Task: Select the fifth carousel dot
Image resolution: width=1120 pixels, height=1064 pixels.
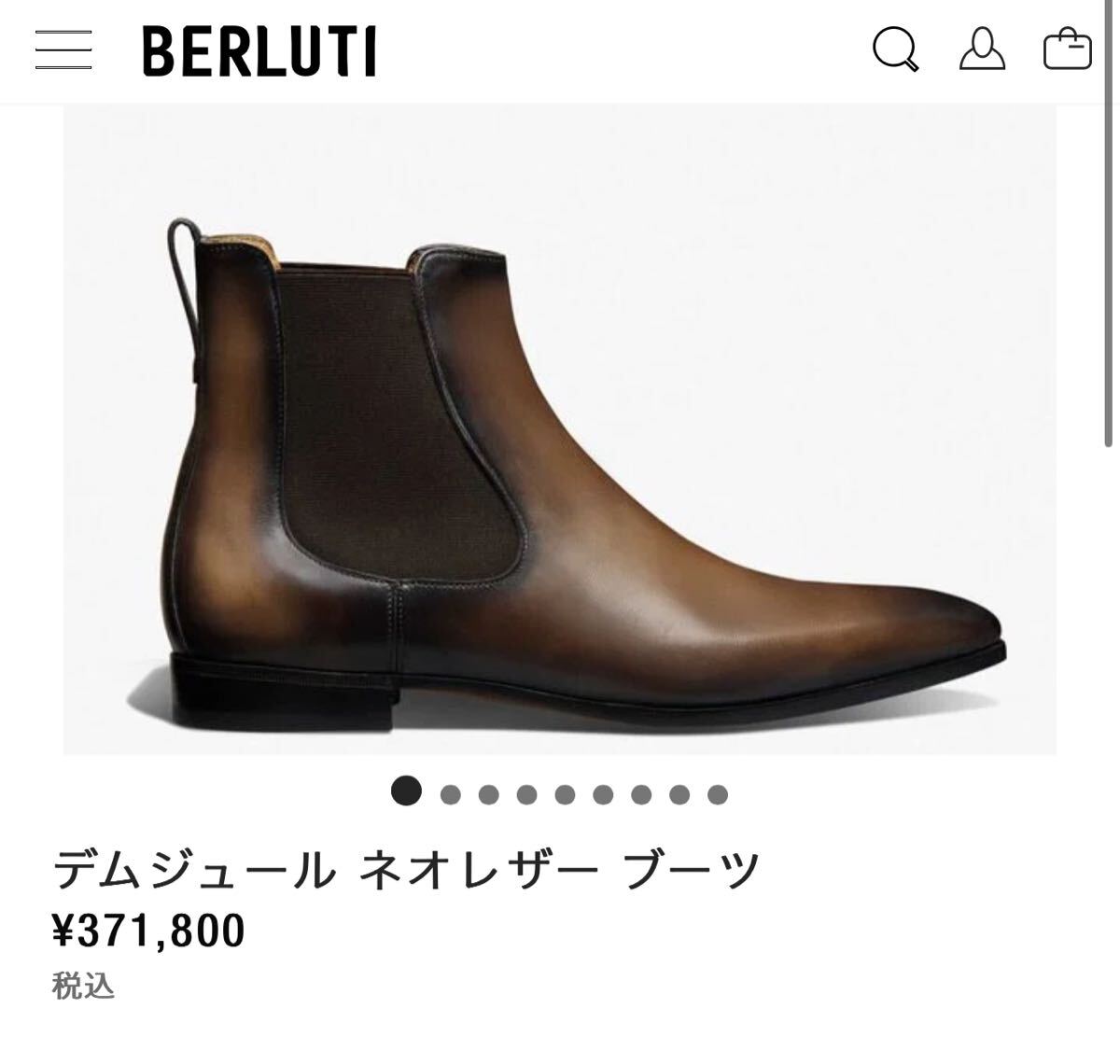Action: (x=565, y=794)
